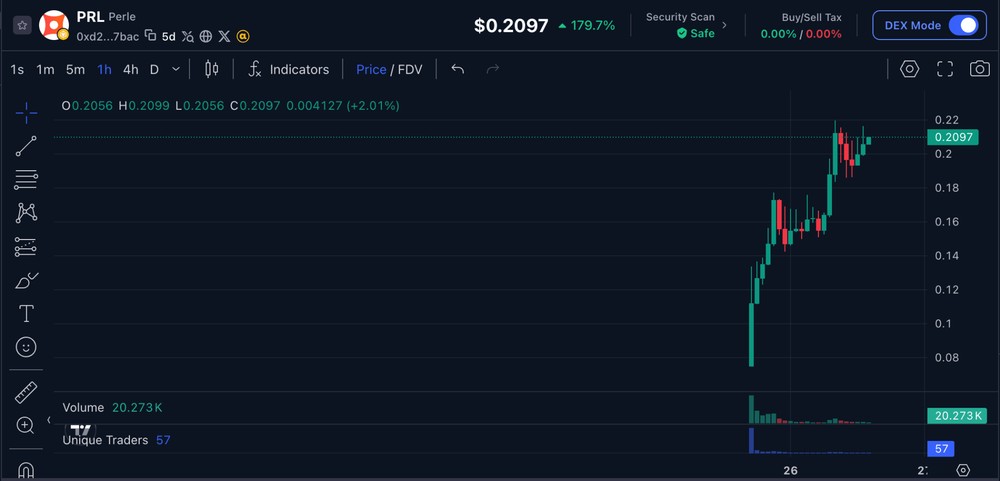
Task: Redo the chart action
Action: click(492, 69)
